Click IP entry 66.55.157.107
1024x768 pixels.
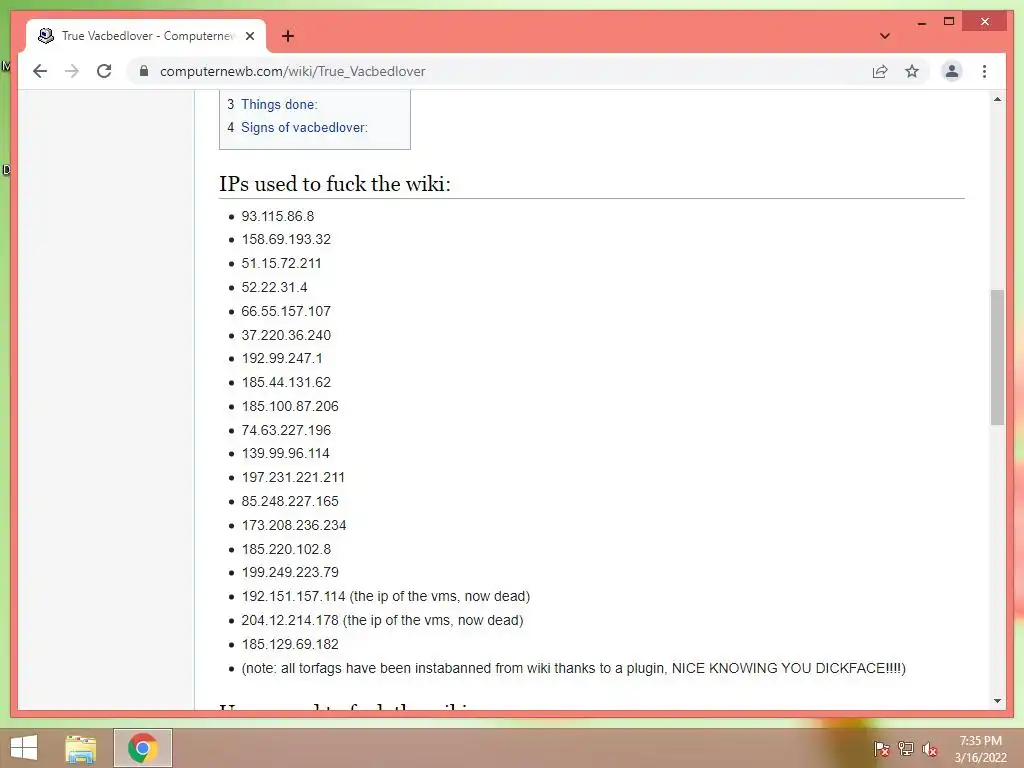(x=286, y=312)
